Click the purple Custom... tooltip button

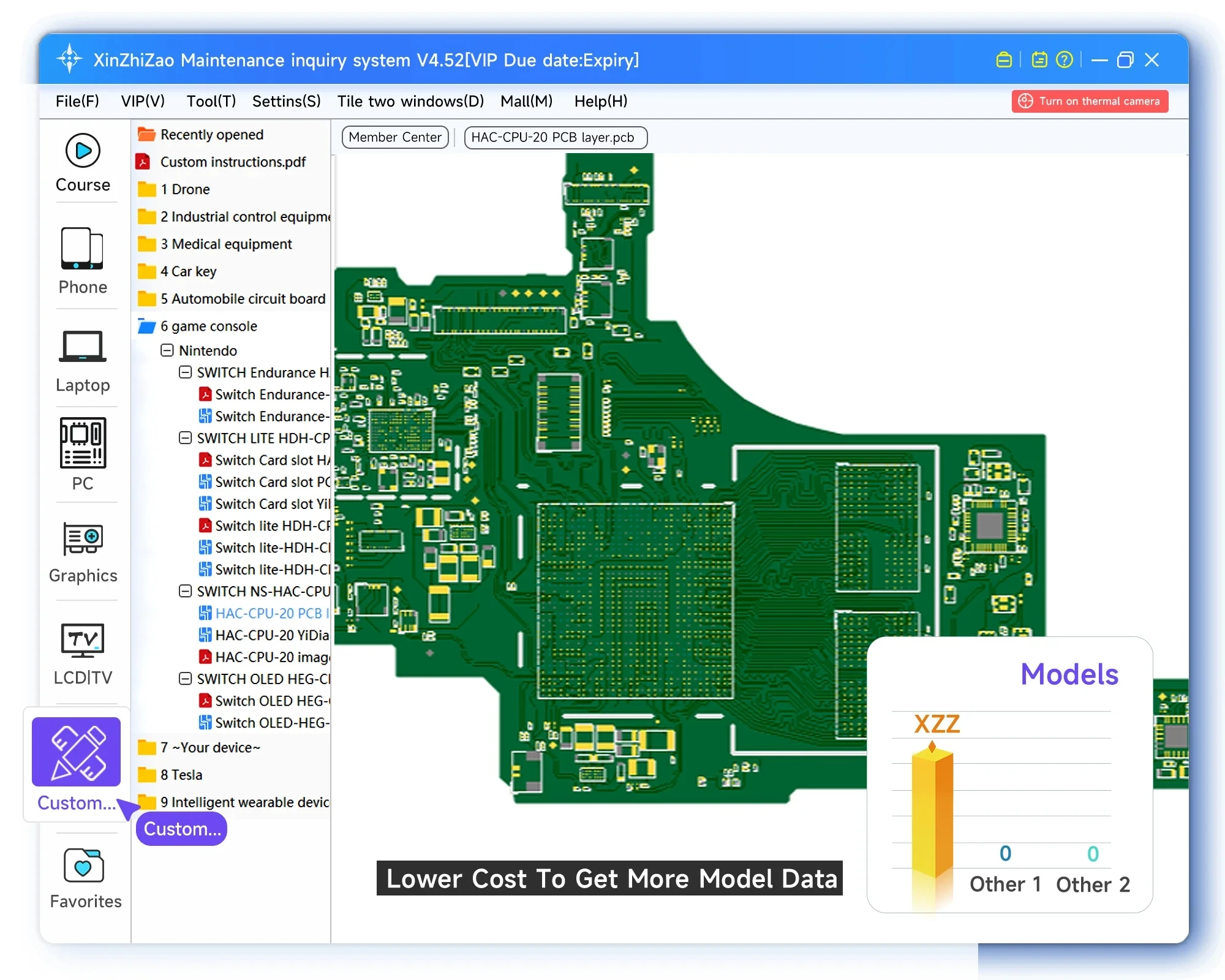[182, 829]
